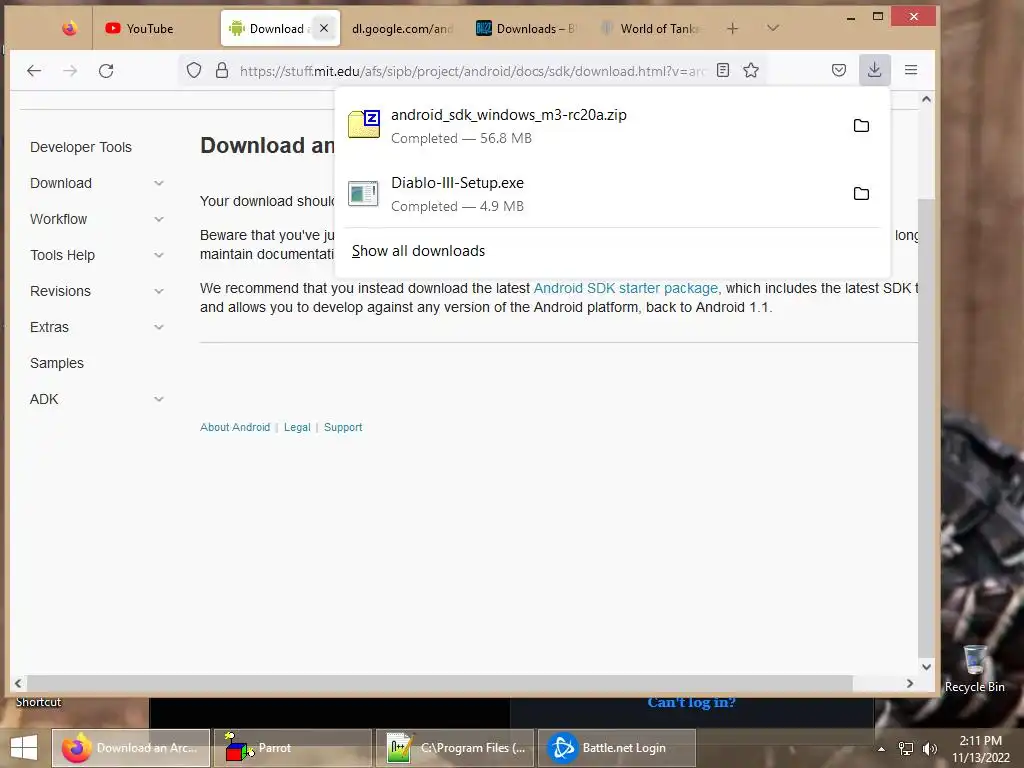This screenshot has height=768, width=1024.
Task: Open a new tab with the plus icon
Action: click(x=733, y=28)
